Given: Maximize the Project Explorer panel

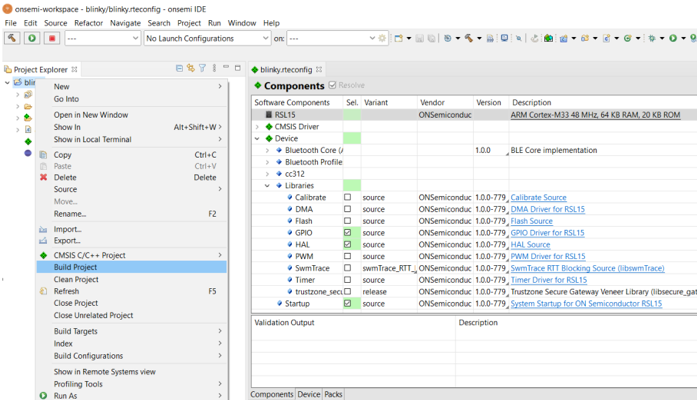Looking at the screenshot, I should 238,68.
